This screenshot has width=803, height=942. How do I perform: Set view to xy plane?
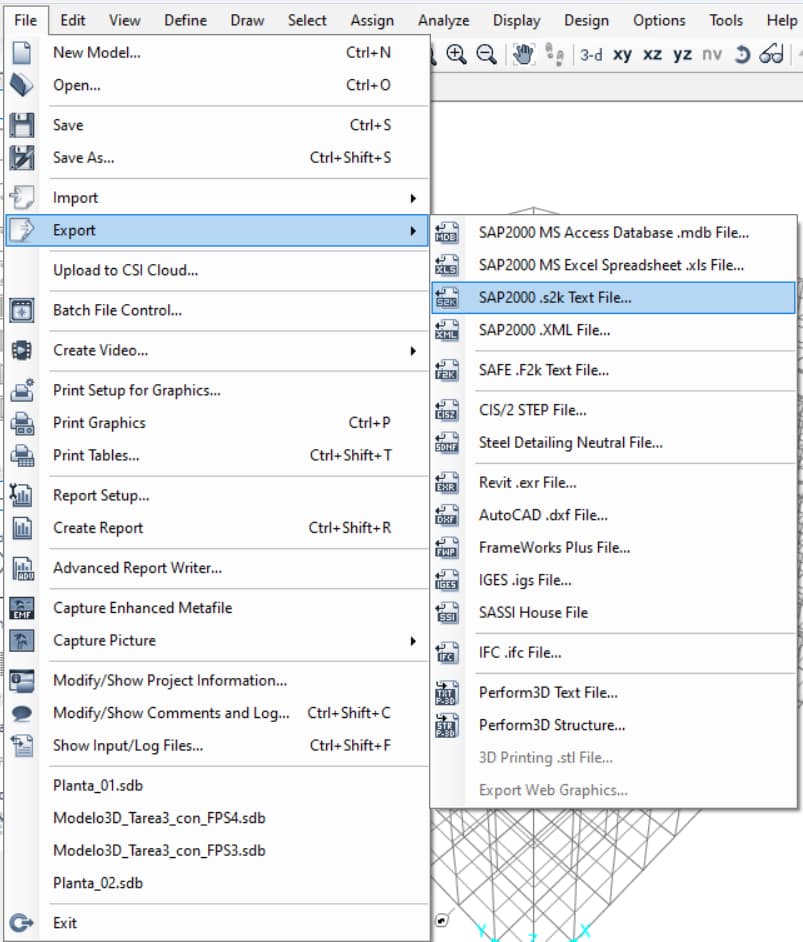pyautogui.click(x=622, y=55)
